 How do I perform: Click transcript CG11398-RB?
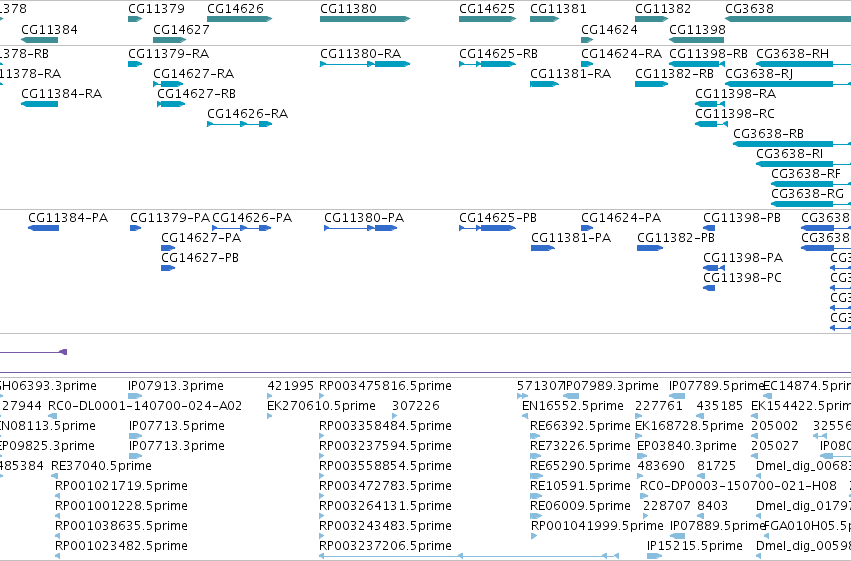click(x=708, y=54)
